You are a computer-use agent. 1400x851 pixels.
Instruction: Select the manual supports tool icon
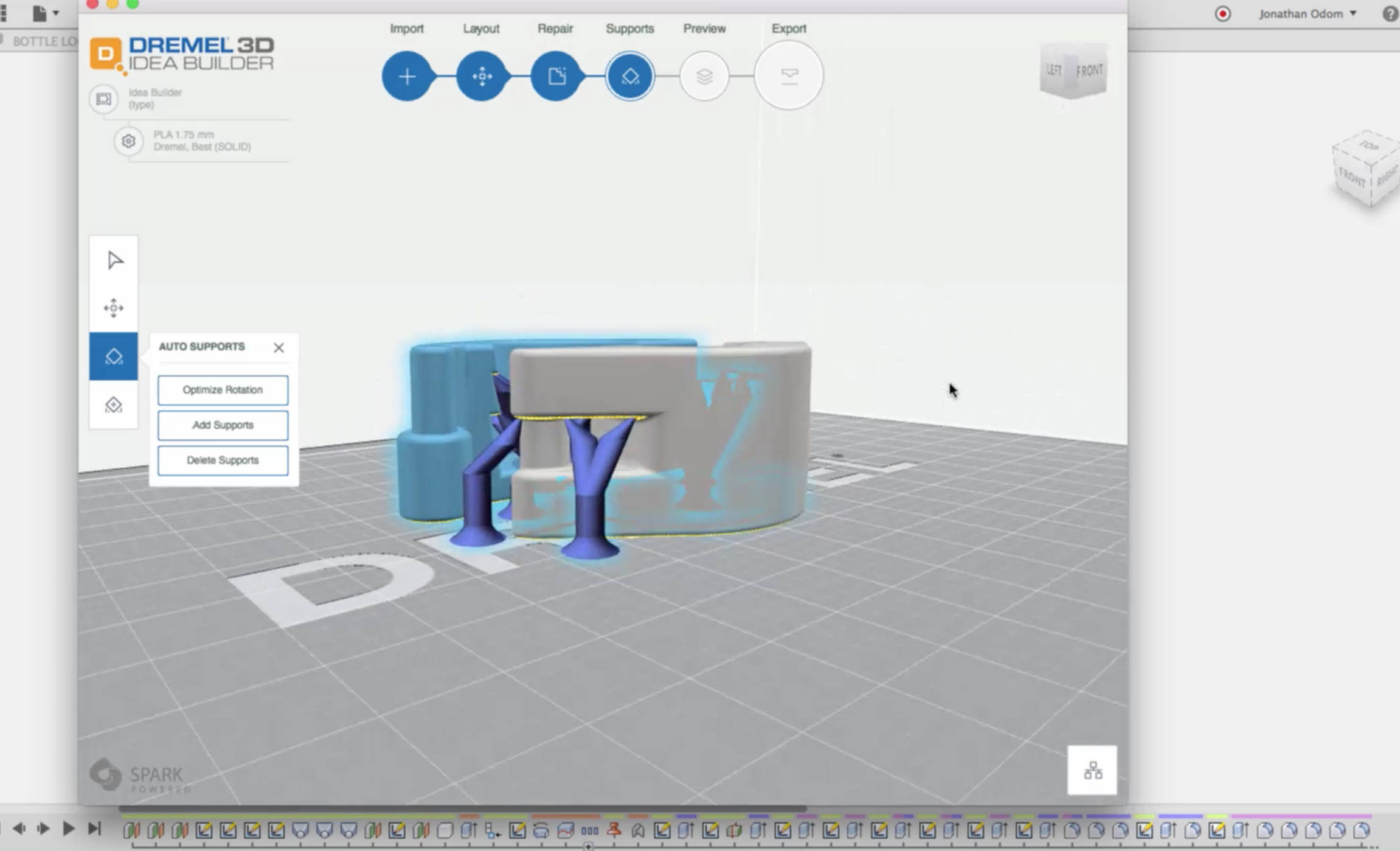click(114, 405)
